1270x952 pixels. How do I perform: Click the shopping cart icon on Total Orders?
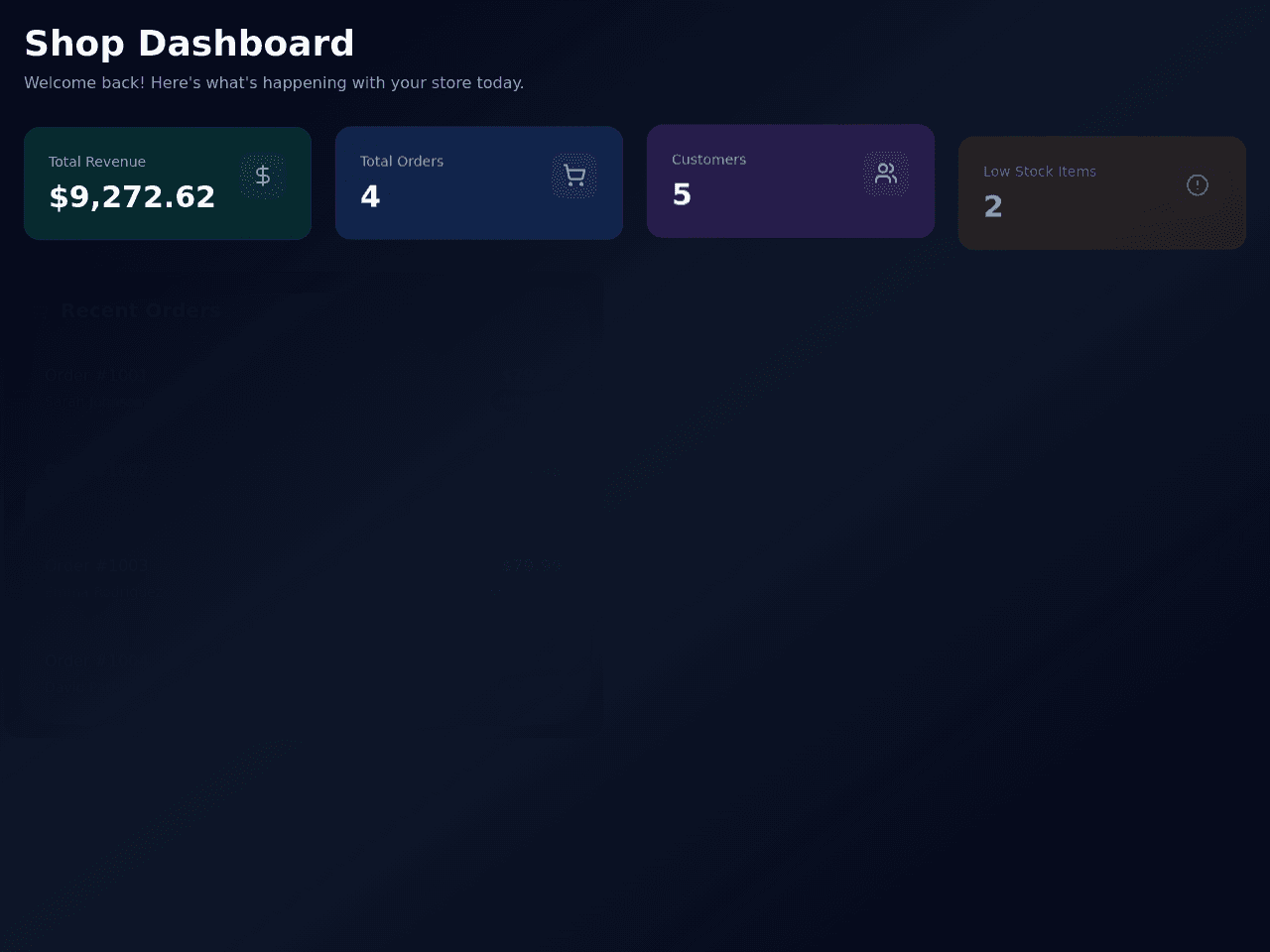[574, 176]
